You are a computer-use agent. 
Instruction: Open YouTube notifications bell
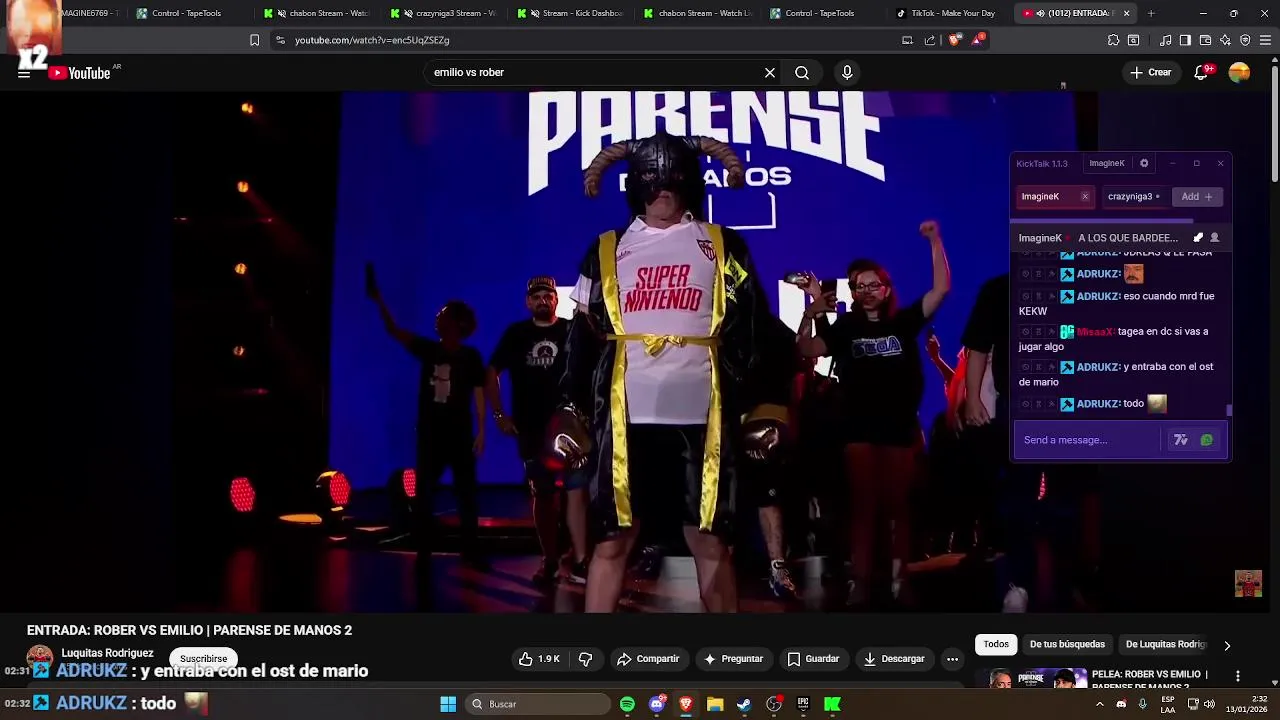1202,73
